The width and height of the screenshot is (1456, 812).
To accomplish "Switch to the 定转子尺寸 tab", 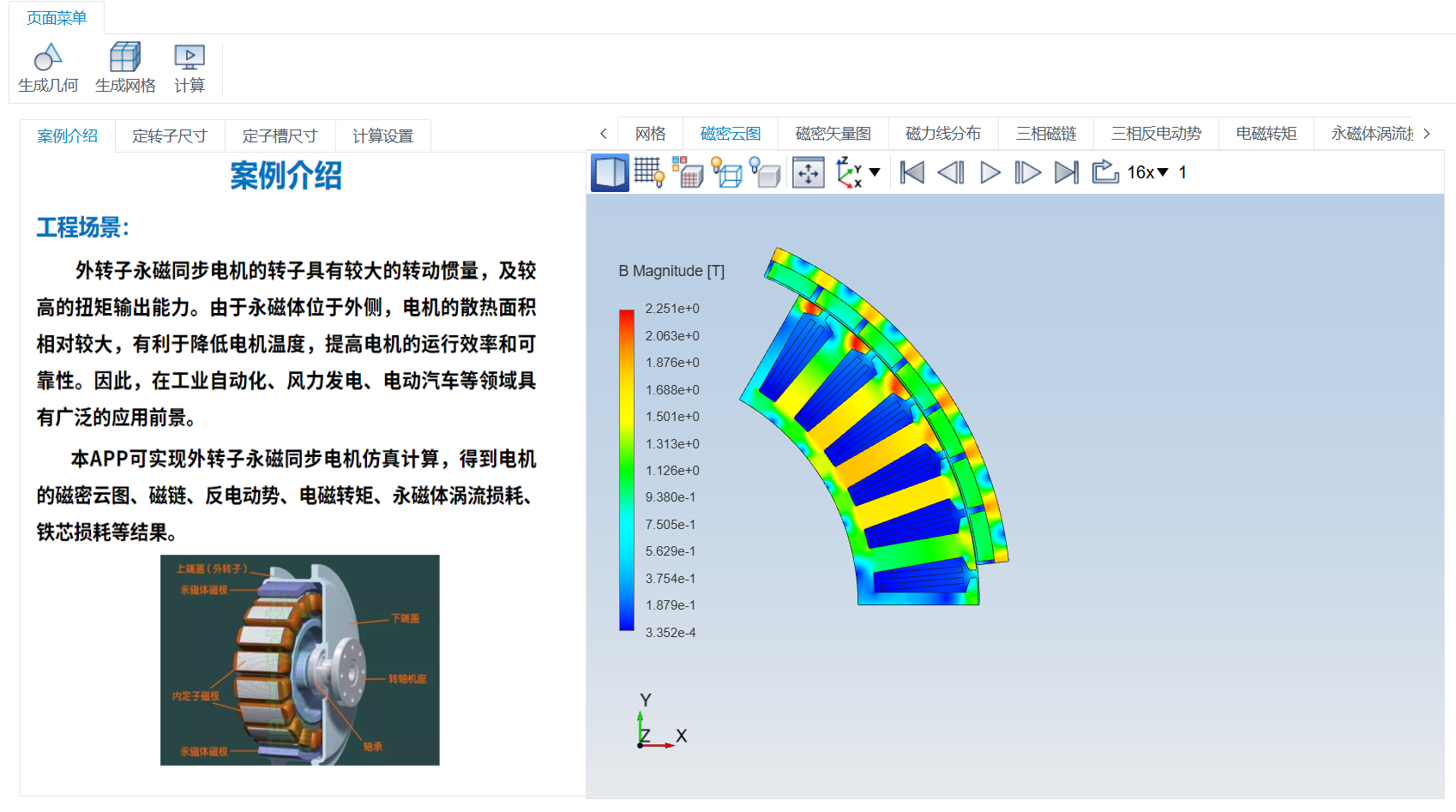I will pos(170,136).
